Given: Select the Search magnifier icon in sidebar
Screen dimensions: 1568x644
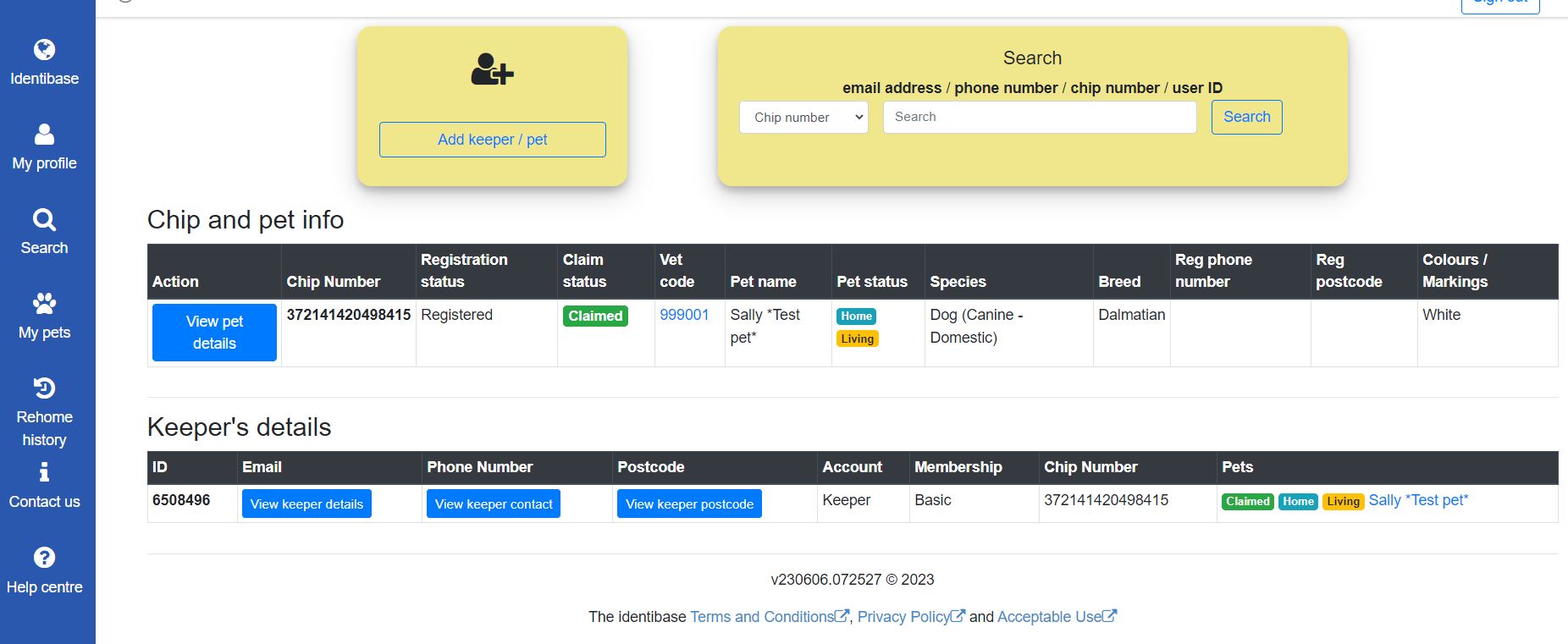Looking at the screenshot, I should click(44, 220).
